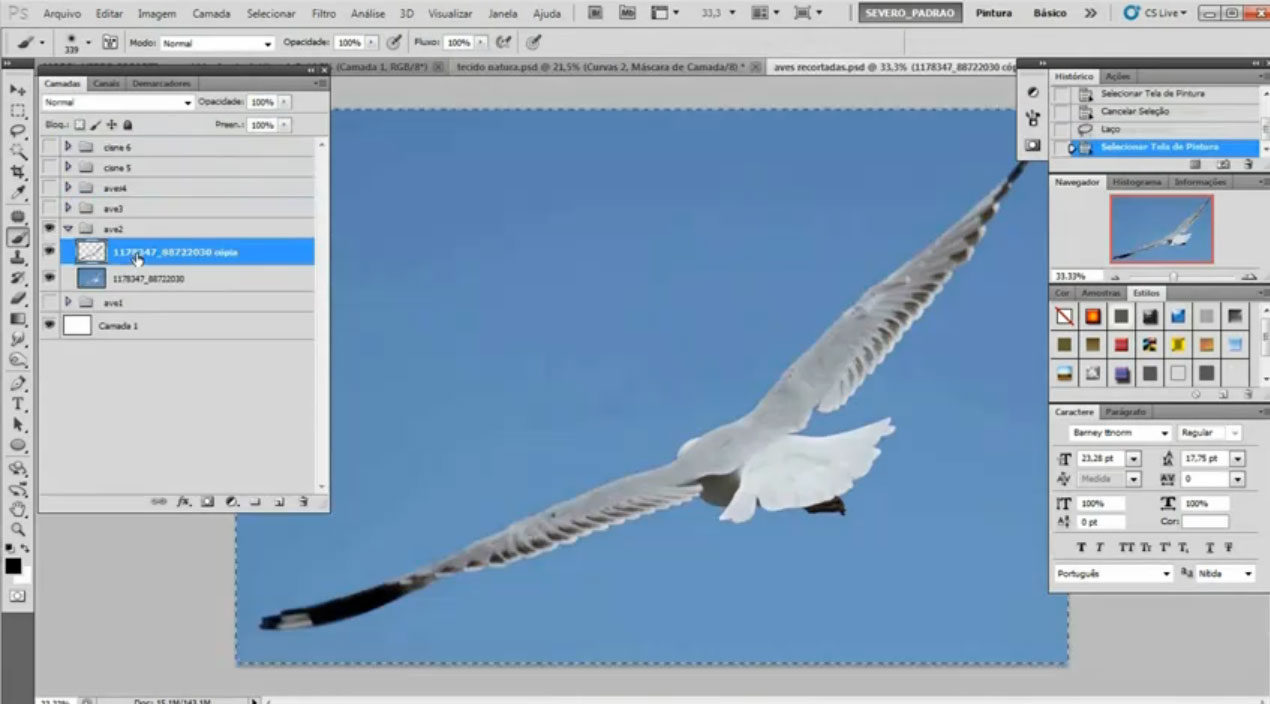Click the black foreground color swatch
This screenshot has width=1270, height=704.
click(13, 567)
